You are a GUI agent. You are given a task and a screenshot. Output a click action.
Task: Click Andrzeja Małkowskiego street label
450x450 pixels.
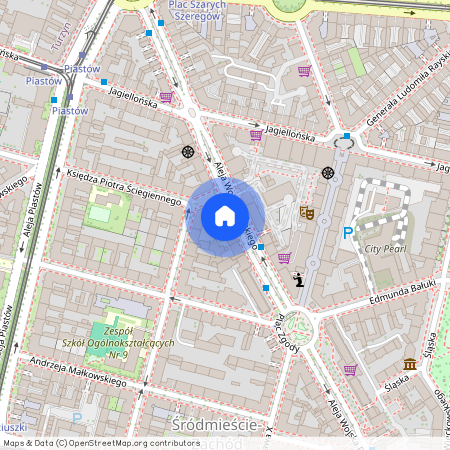[x=78, y=372]
